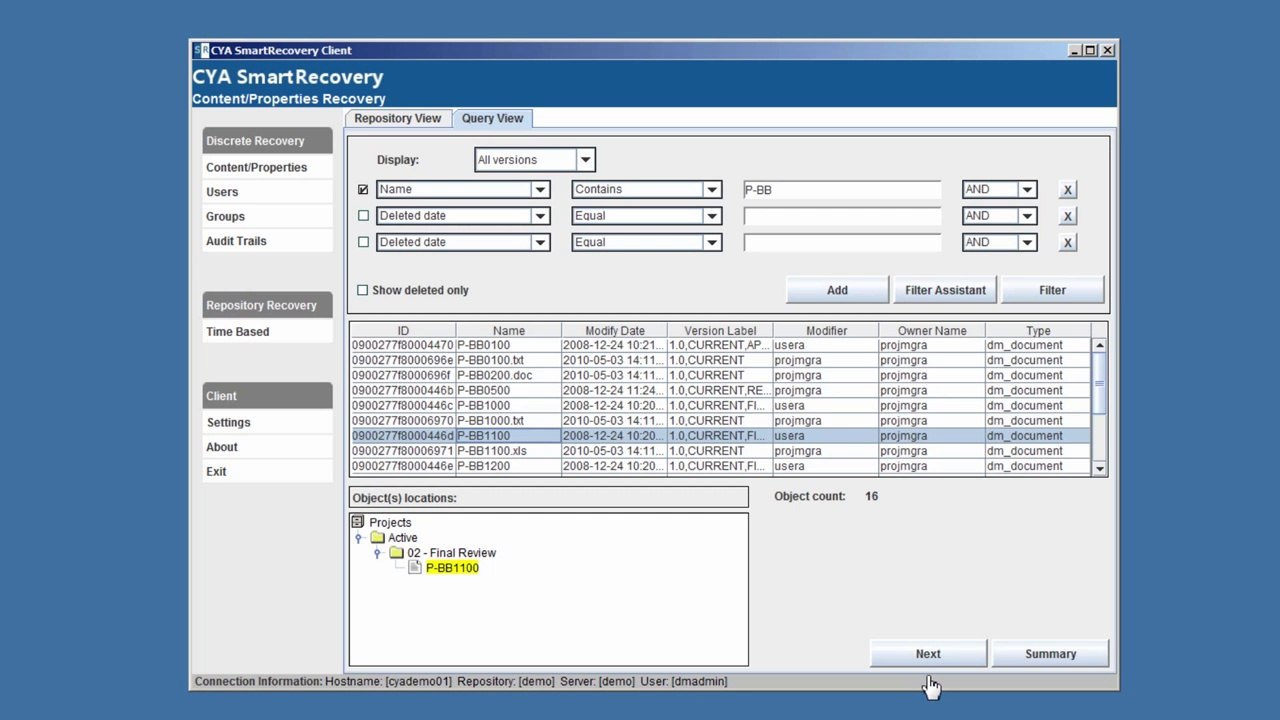1280x720 pixels.
Task: Enable the first Deleted date filter checkbox
Action: click(363, 215)
